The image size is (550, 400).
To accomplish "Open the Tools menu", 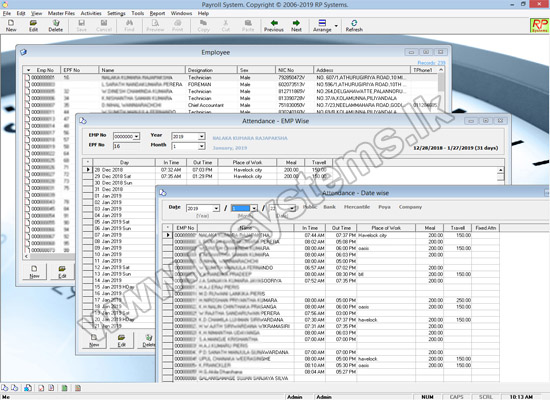I will pyautogui.click(x=138, y=13).
